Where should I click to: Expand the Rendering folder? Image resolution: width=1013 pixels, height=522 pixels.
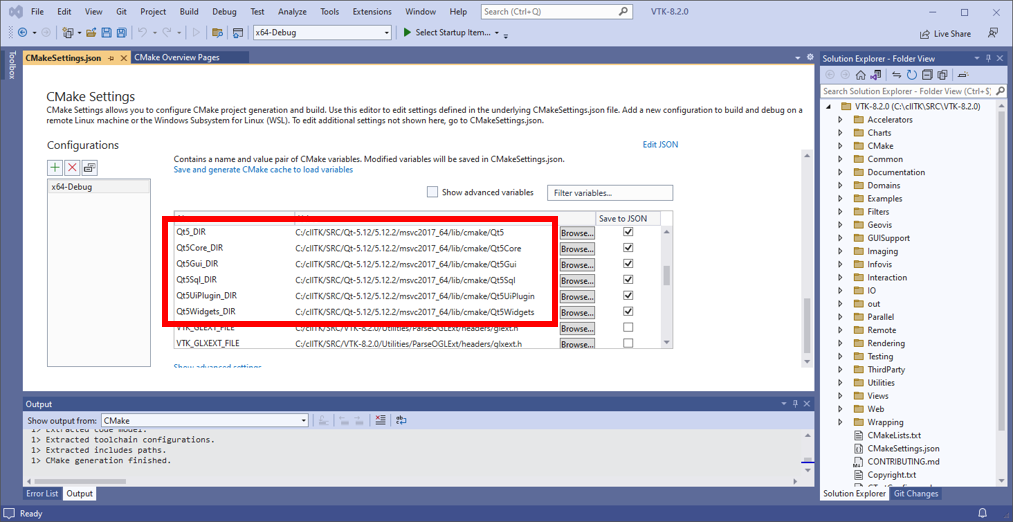pos(840,343)
